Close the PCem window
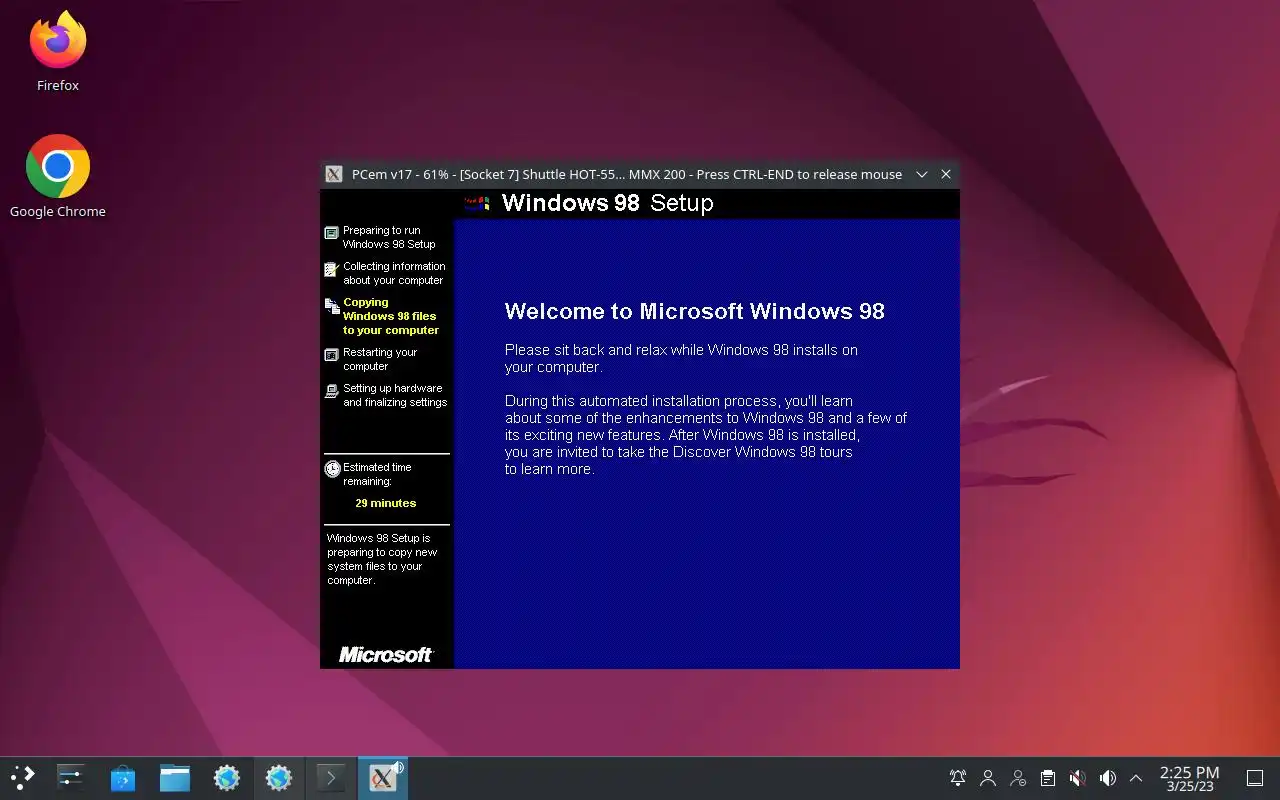This screenshot has height=800, width=1280. coord(946,174)
